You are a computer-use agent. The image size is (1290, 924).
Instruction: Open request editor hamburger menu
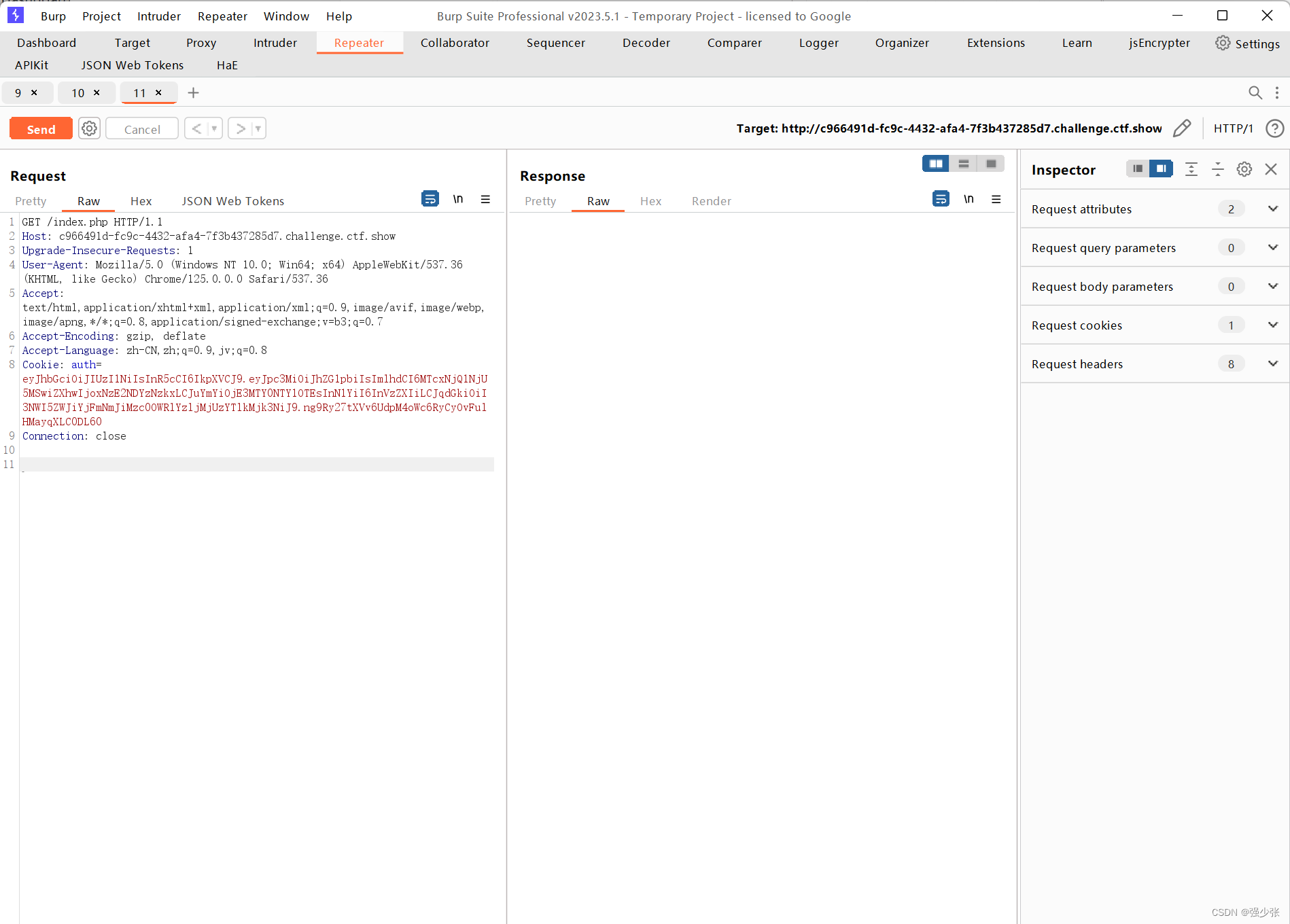point(485,199)
